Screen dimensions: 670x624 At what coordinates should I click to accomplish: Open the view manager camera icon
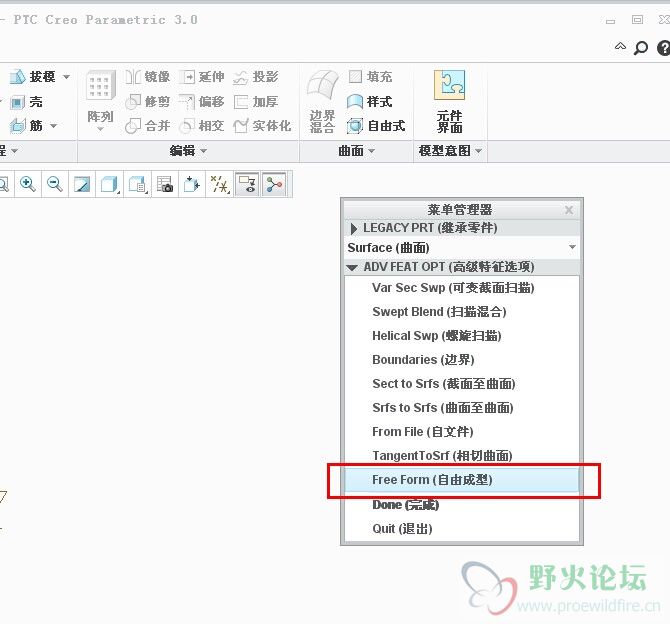click(165, 184)
